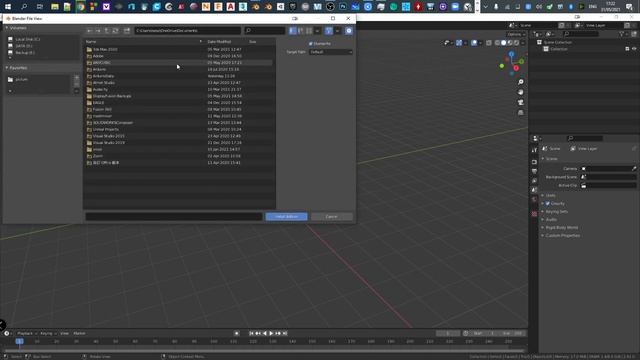Hide Collection in outliner with eye icon
The image size is (640, 360).
pyautogui.click(x=634, y=49)
